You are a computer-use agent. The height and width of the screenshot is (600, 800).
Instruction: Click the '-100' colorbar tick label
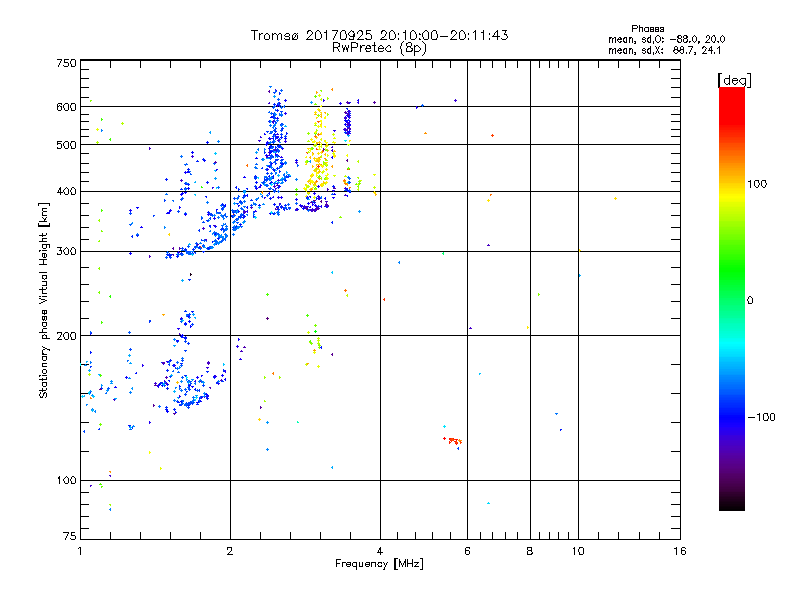click(761, 417)
